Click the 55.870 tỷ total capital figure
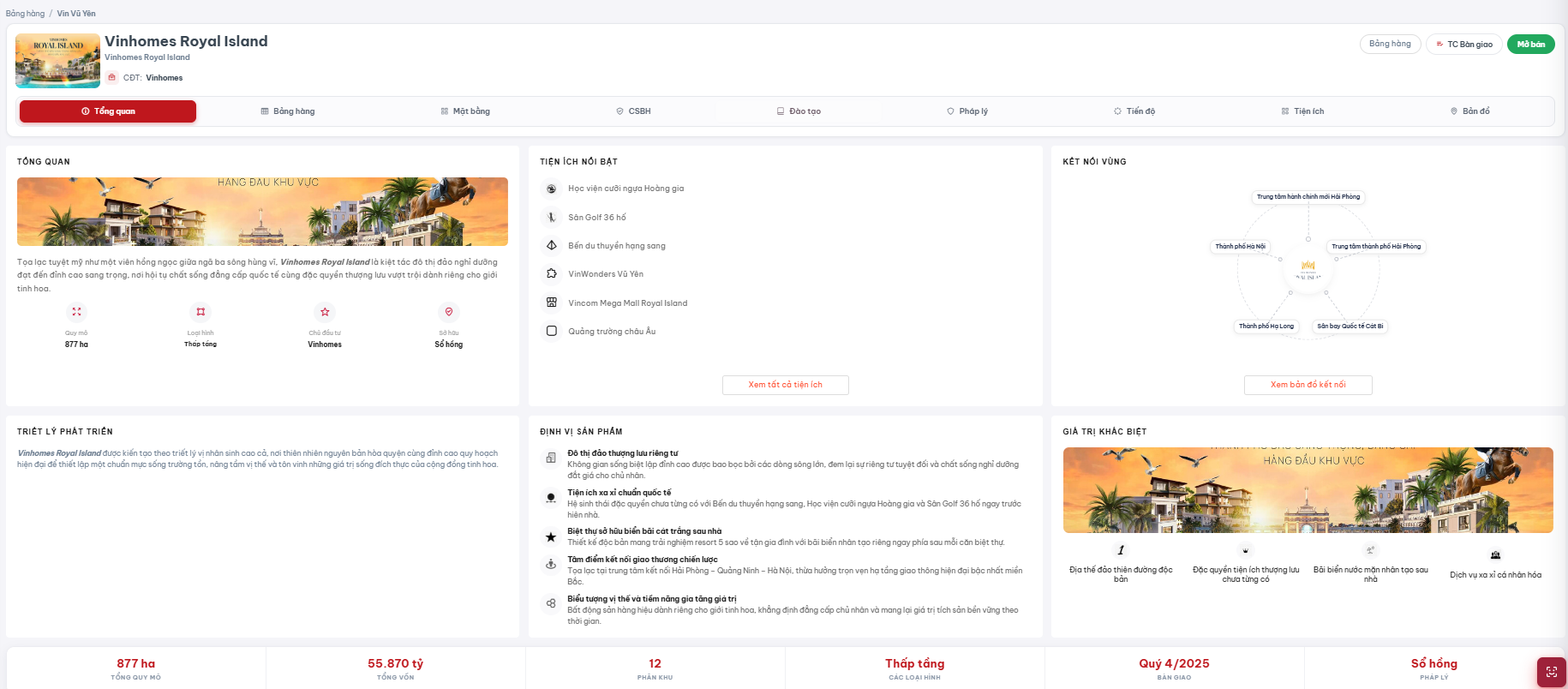This screenshot has height=689, width=1568. pos(396,664)
